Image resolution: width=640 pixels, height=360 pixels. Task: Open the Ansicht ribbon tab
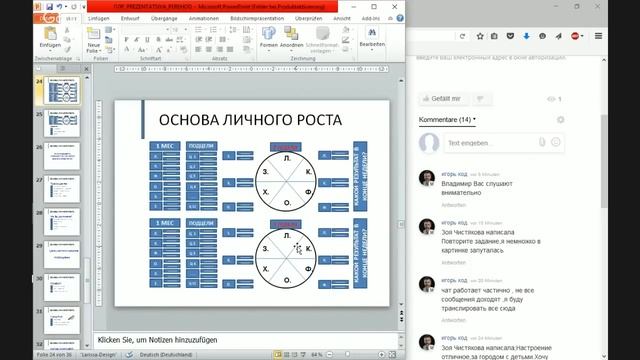342,18
